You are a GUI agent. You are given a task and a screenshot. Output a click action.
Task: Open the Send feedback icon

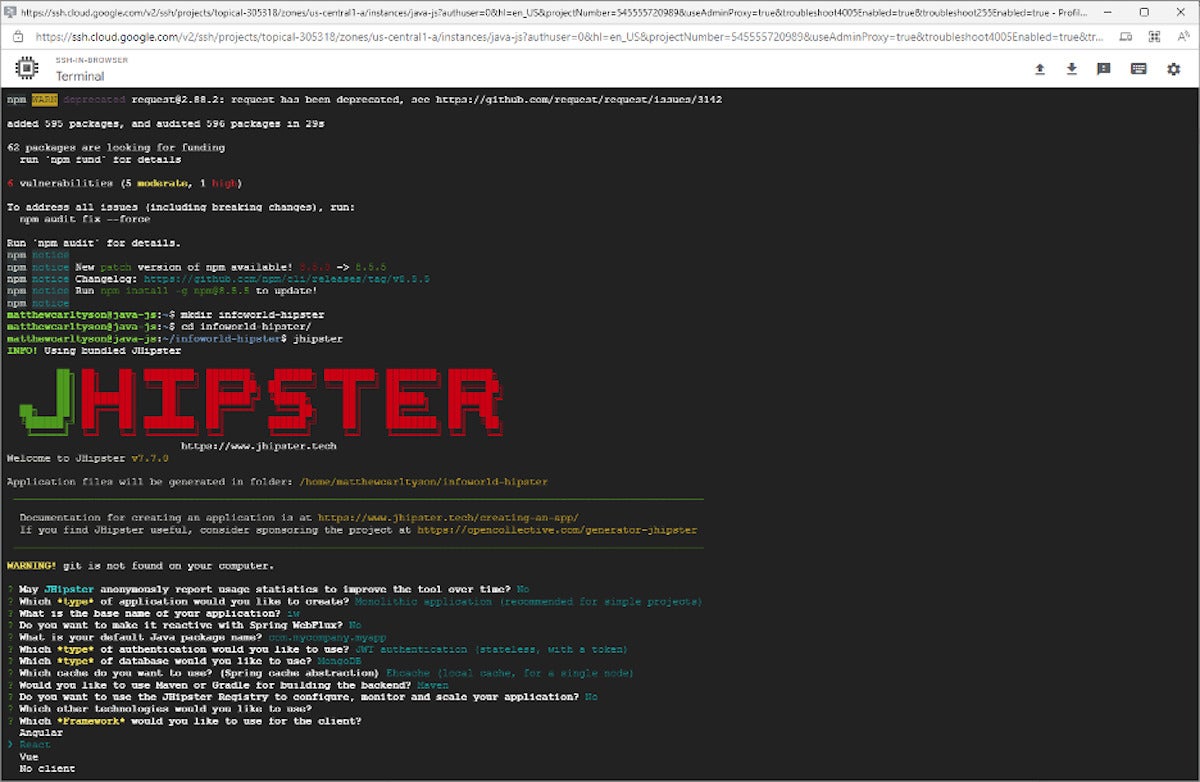[x=1104, y=69]
